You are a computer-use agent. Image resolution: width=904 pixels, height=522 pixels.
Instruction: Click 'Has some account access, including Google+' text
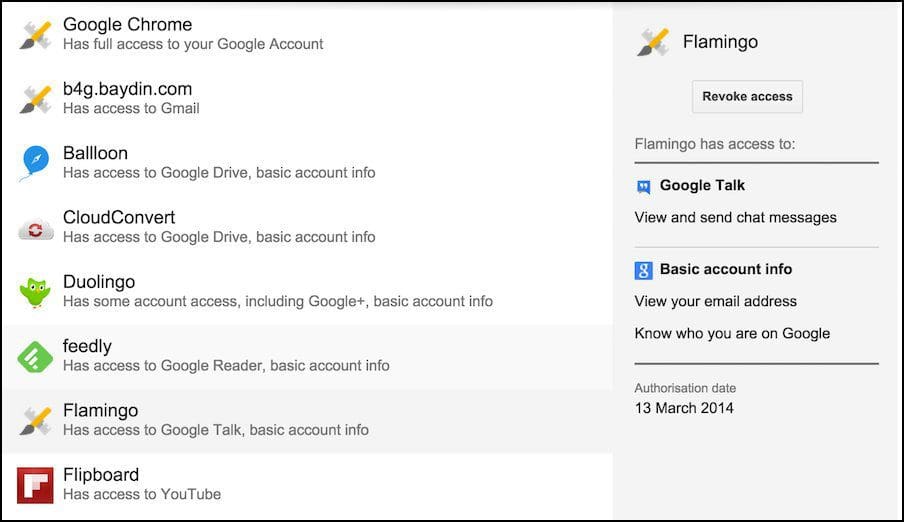coord(278,302)
